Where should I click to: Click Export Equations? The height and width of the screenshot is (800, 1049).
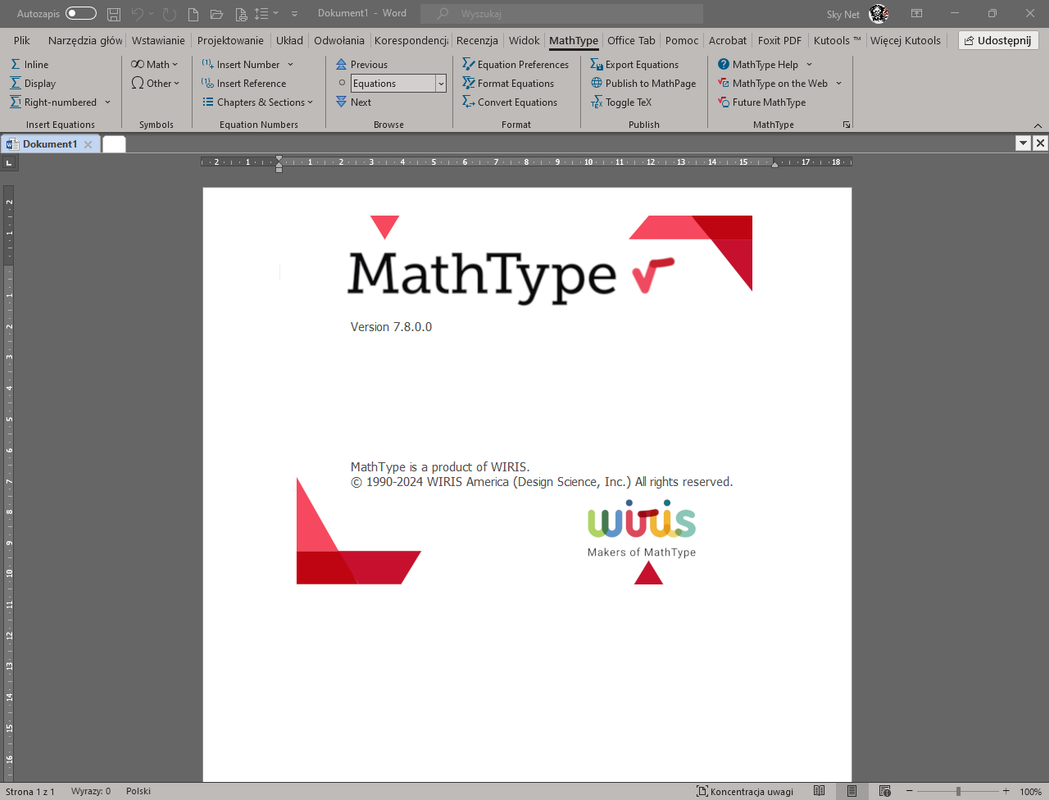click(634, 64)
